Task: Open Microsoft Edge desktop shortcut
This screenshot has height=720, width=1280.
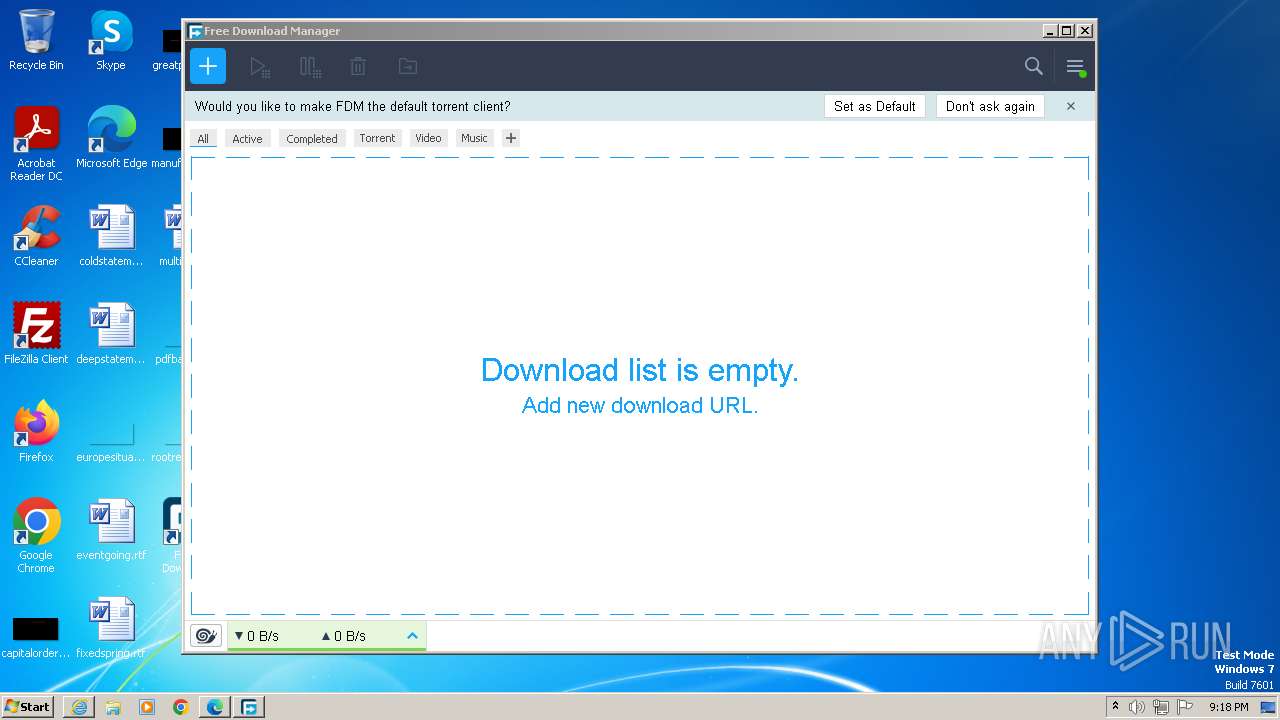Action: tap(111, 138)
